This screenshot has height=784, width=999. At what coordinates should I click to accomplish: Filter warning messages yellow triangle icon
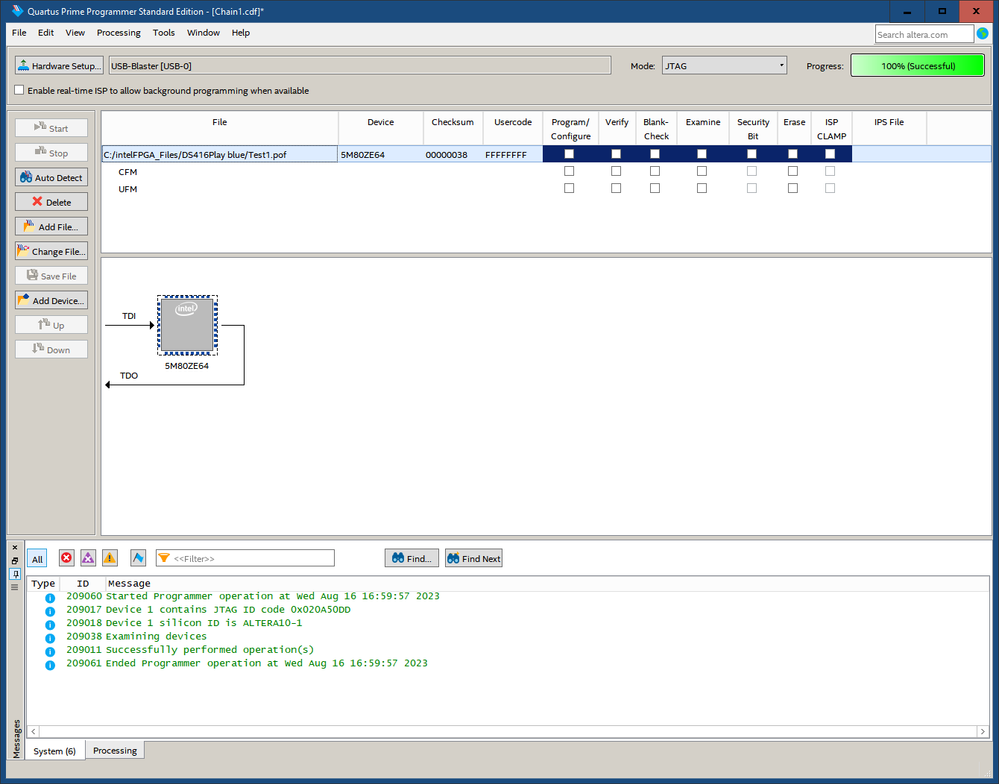110,558
